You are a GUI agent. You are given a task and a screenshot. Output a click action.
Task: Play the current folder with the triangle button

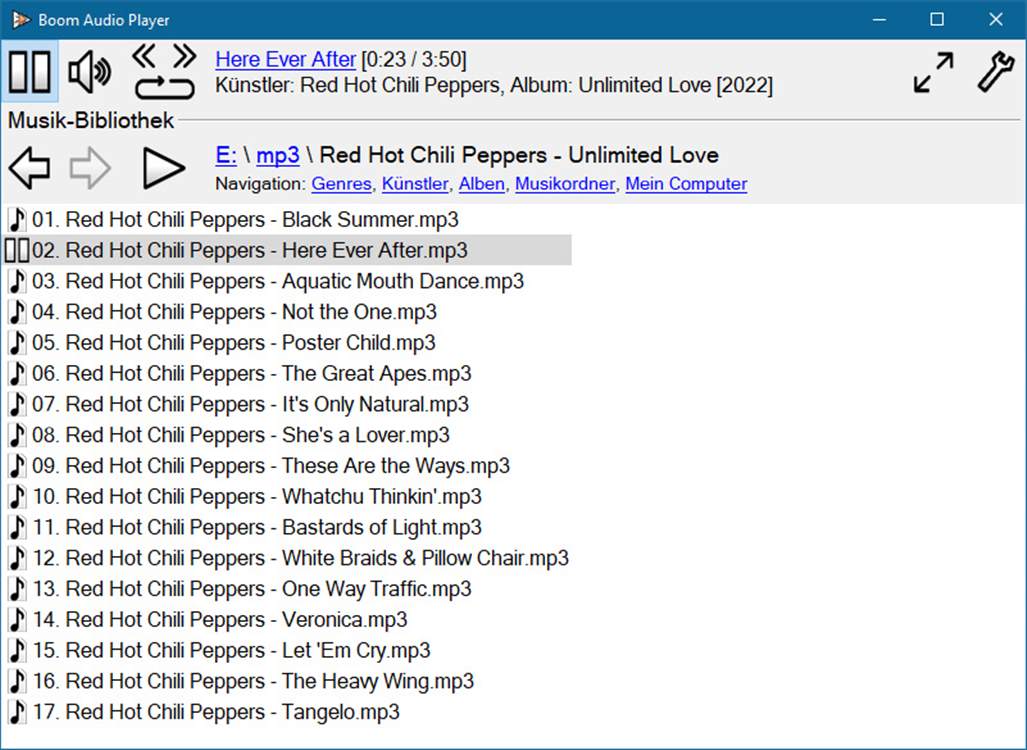[x=163, y=168]
